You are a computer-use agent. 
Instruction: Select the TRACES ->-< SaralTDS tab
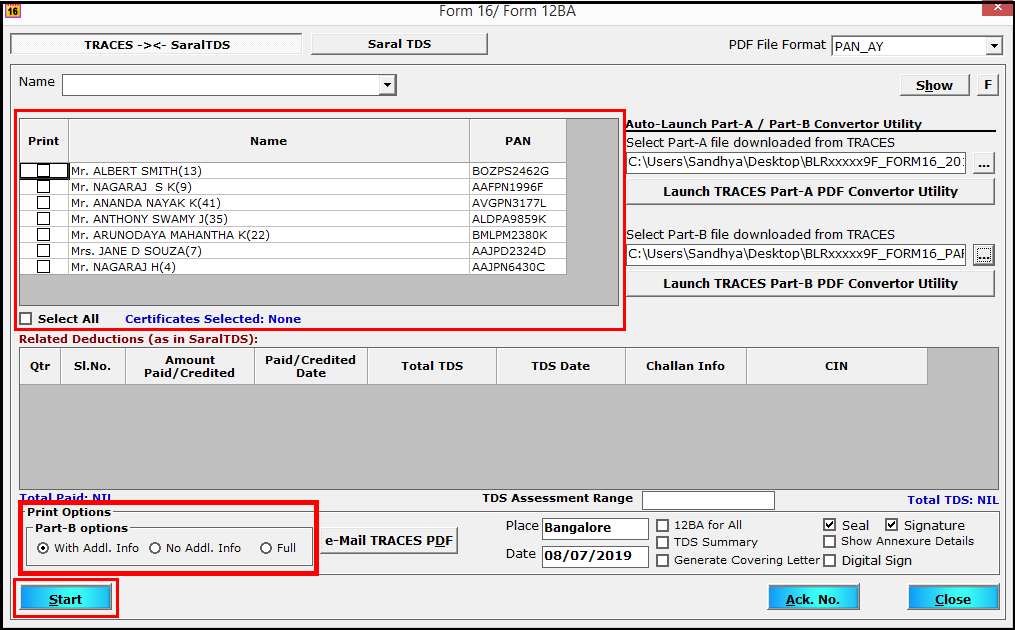tap(155, 43)
